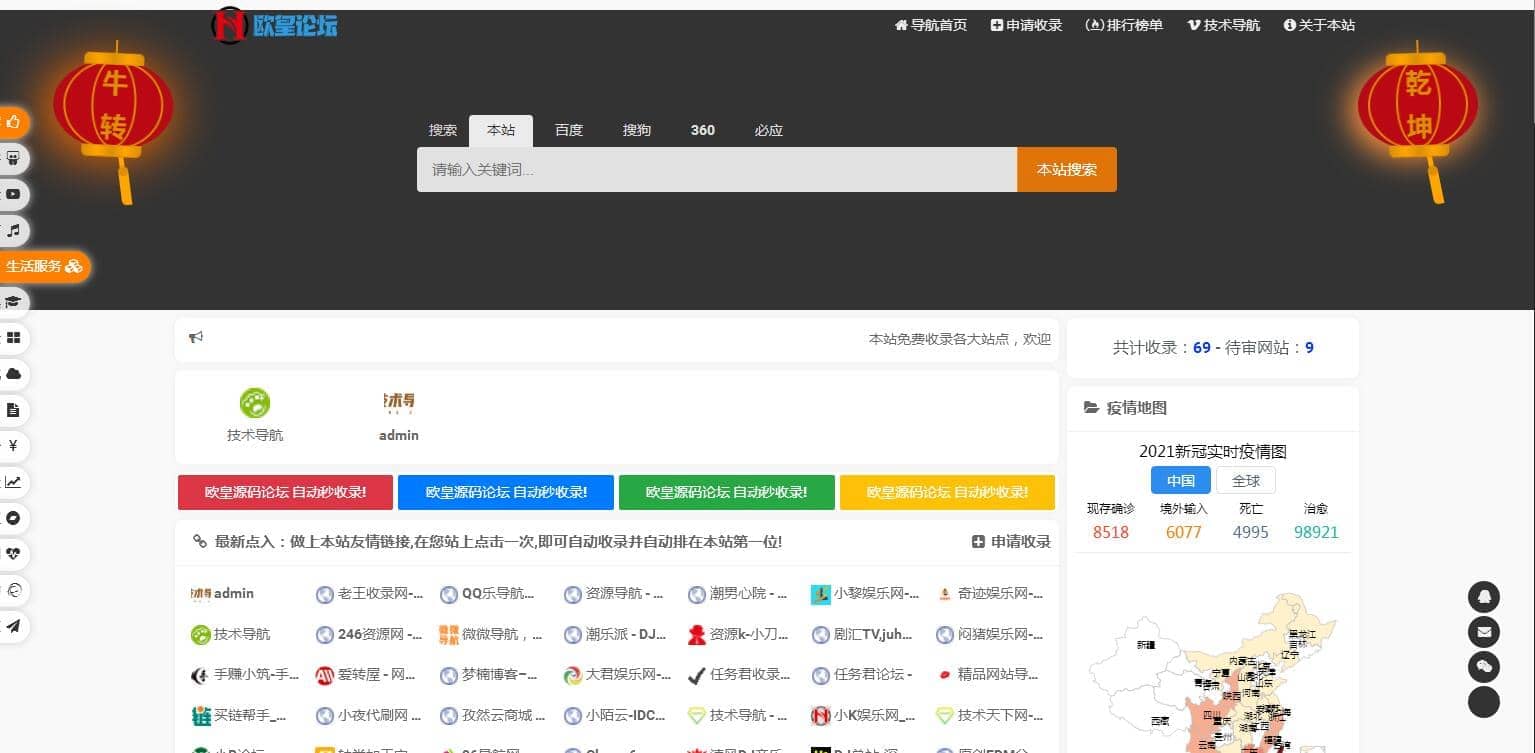Select 中国 in epidemic map toggle

click(1180, 480)
